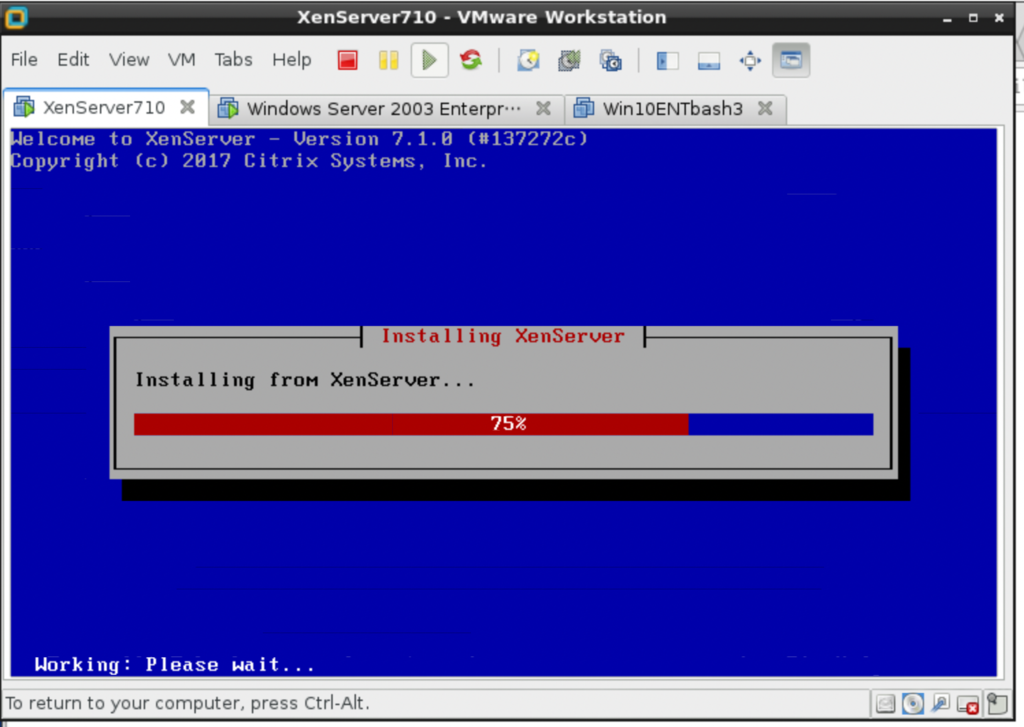This screenshot has height=727, width=1024.
Task: Switch to Windows Server 2003 Enterprise tab
Action: (x=384, y=108)
